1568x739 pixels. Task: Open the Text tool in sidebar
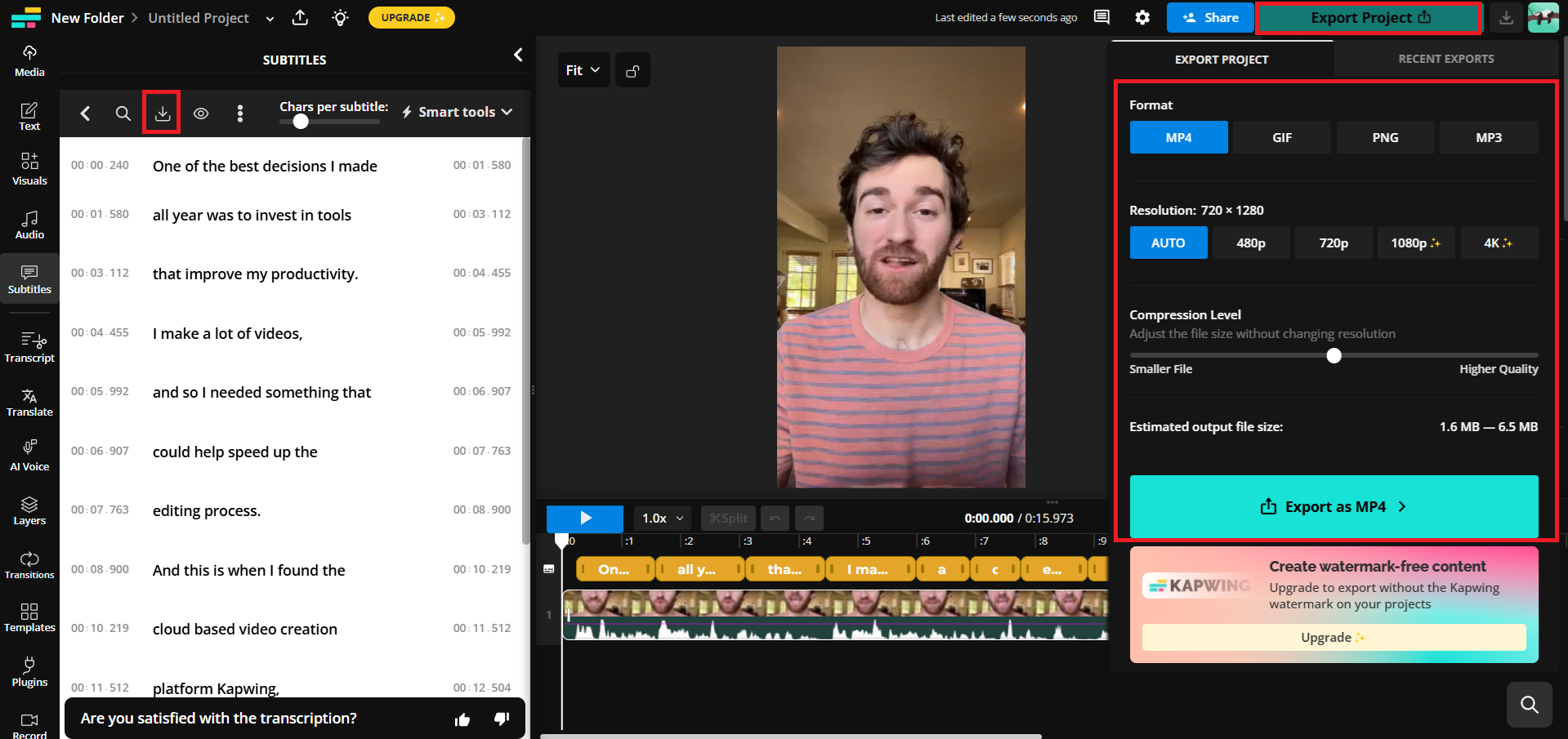[29, 116]
